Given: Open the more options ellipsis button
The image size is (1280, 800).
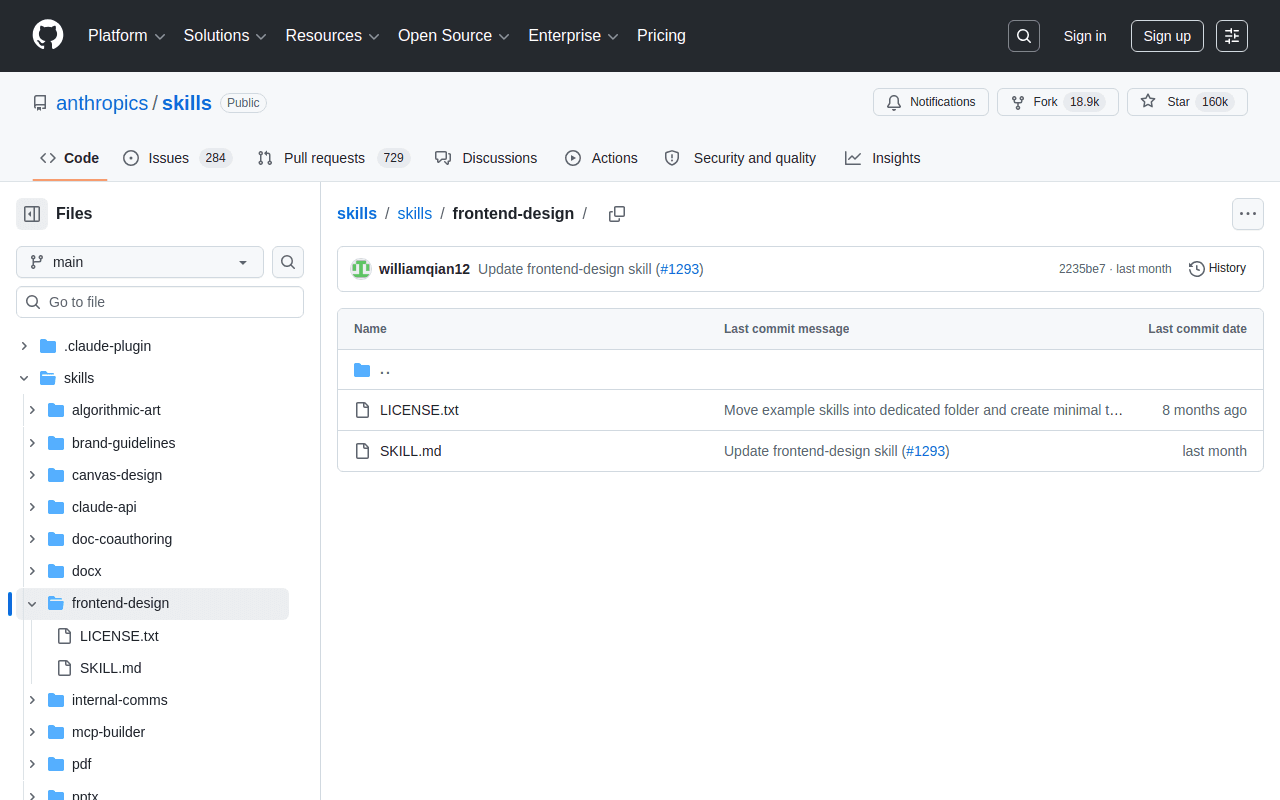Looking at the screenshot, I should [x=1248, y=214].
